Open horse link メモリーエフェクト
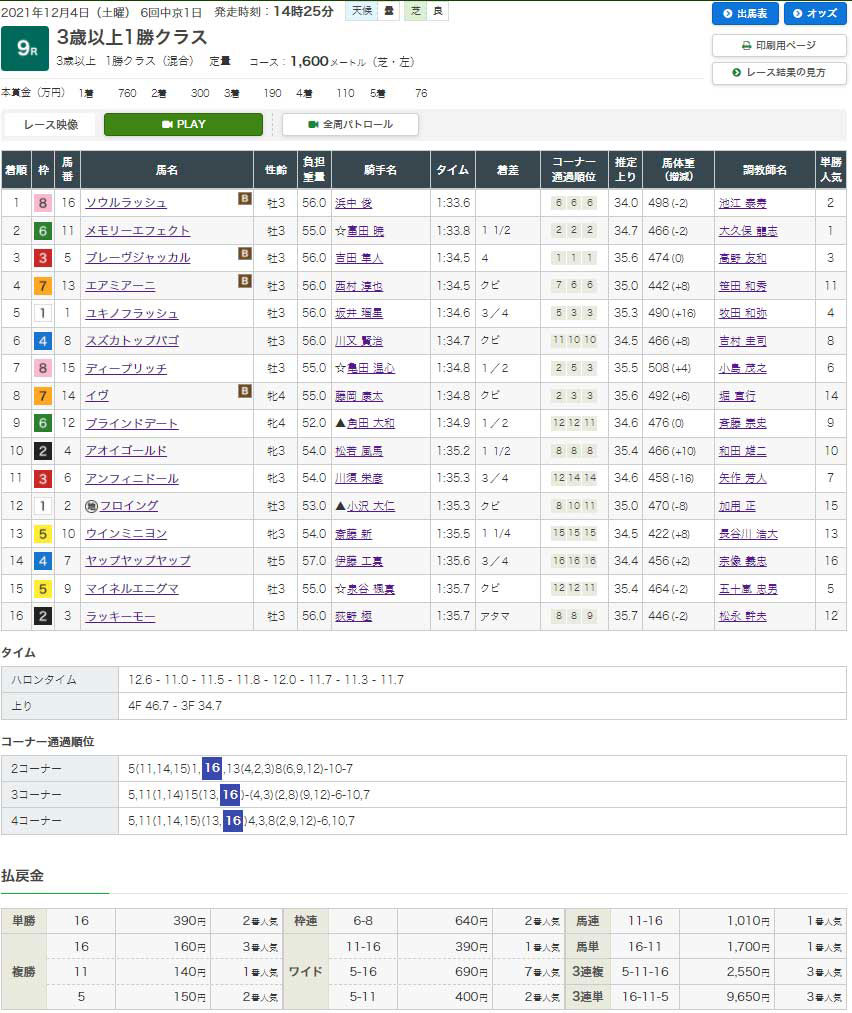The width and height of the screenshot is (852, 1013). (x=137, y=231)
